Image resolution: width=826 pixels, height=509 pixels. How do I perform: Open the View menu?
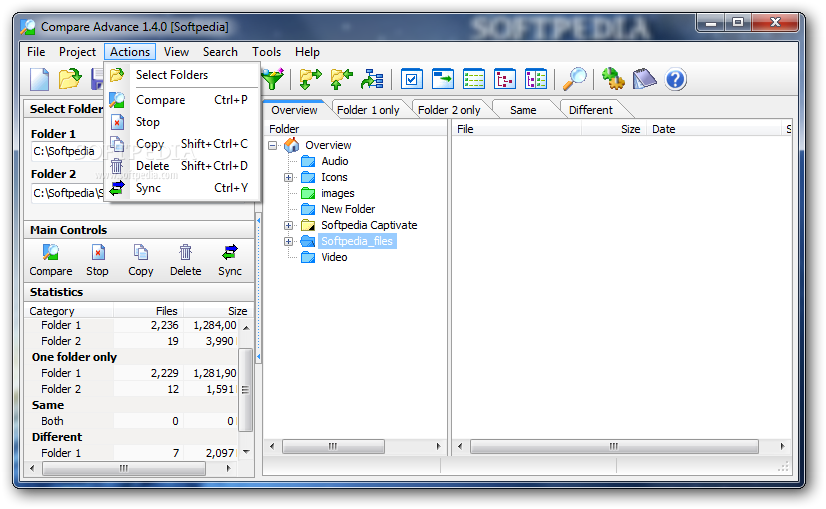point(176,52)
